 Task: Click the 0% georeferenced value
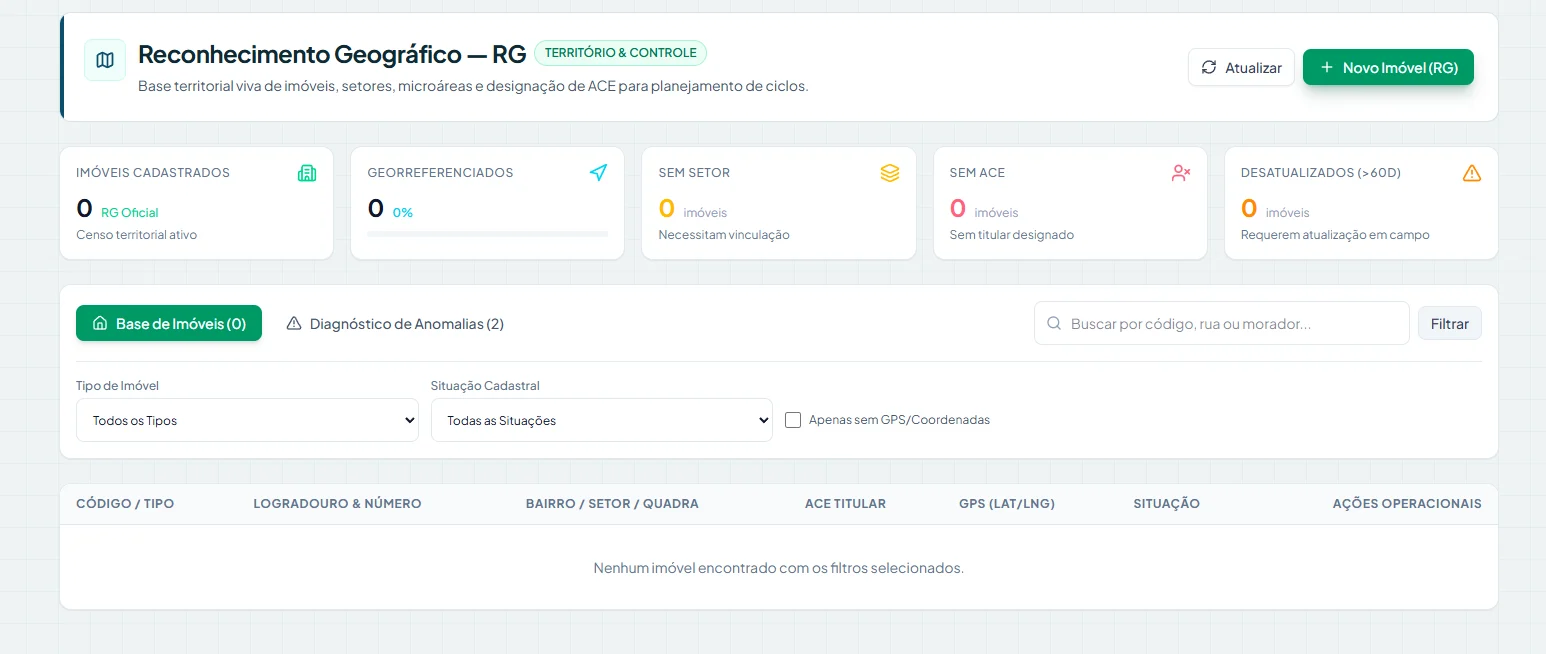coord(403,212)
